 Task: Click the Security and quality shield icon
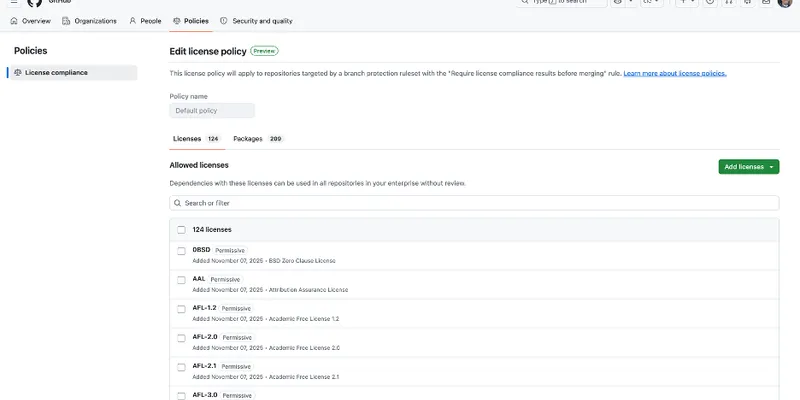point(223,21)
